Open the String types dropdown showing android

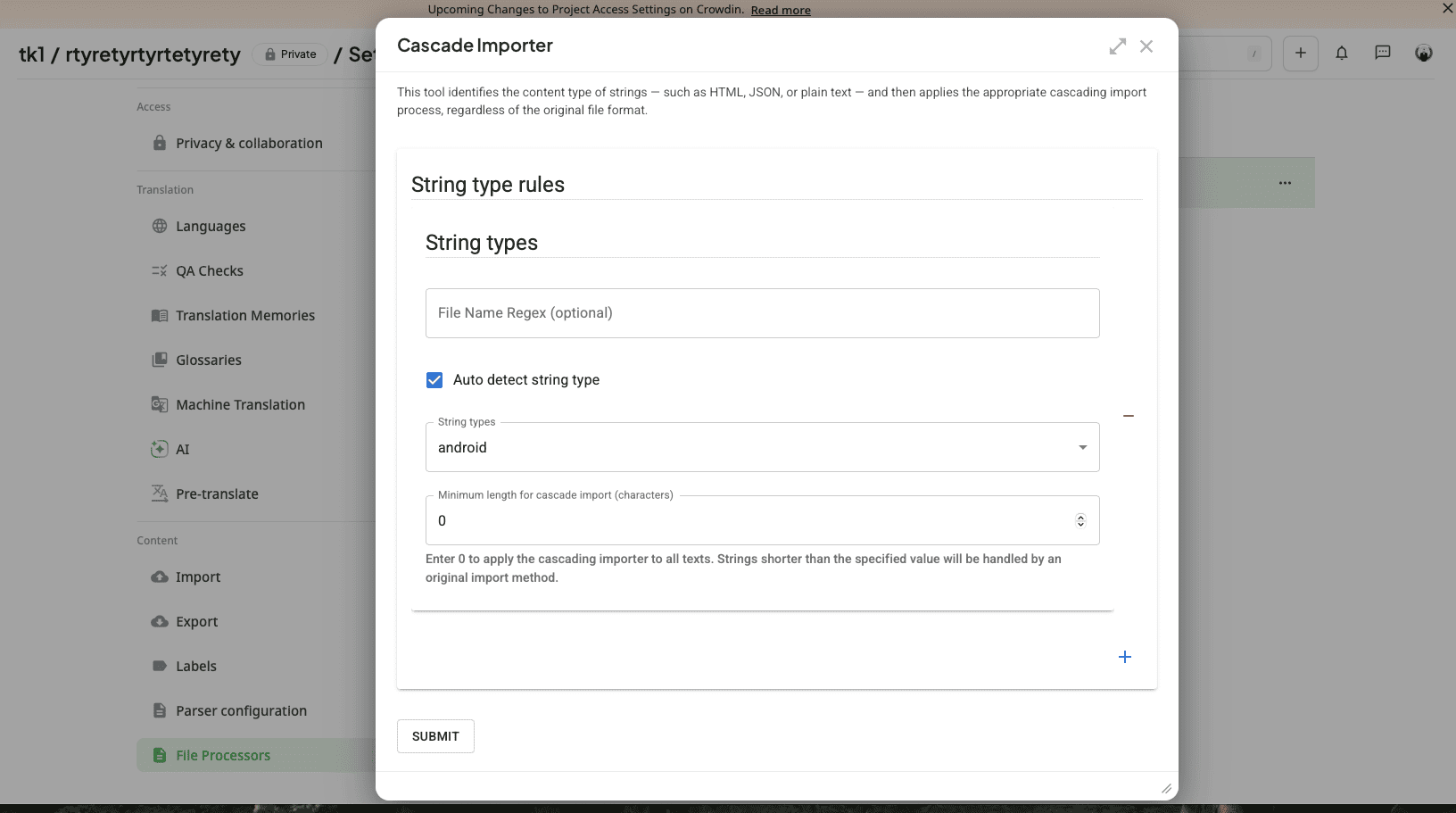point(762,447)
